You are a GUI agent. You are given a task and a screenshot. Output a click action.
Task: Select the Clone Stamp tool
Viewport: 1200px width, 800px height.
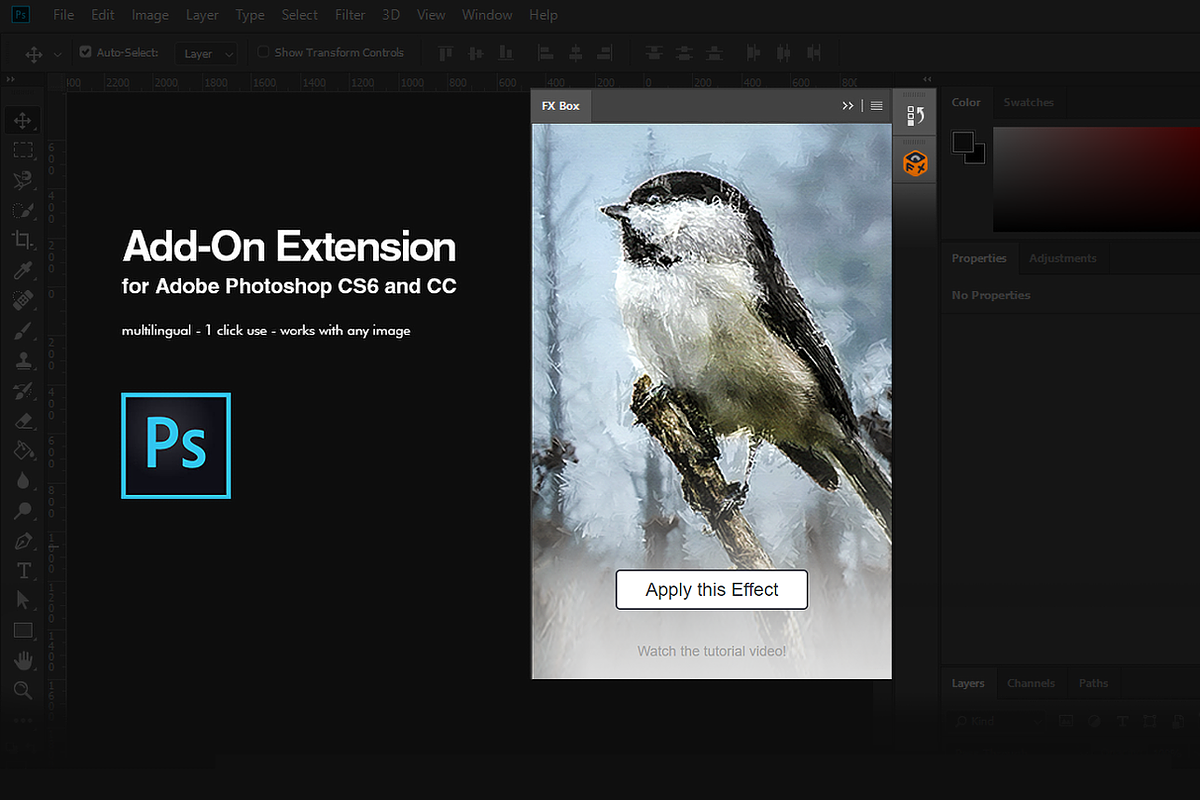click(22, 360)
